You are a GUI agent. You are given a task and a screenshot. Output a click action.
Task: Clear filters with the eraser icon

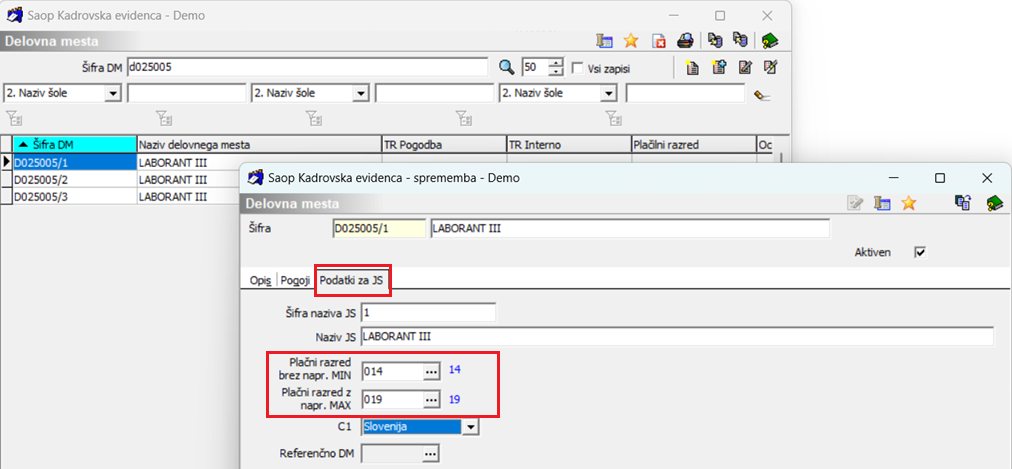point(762,95)
